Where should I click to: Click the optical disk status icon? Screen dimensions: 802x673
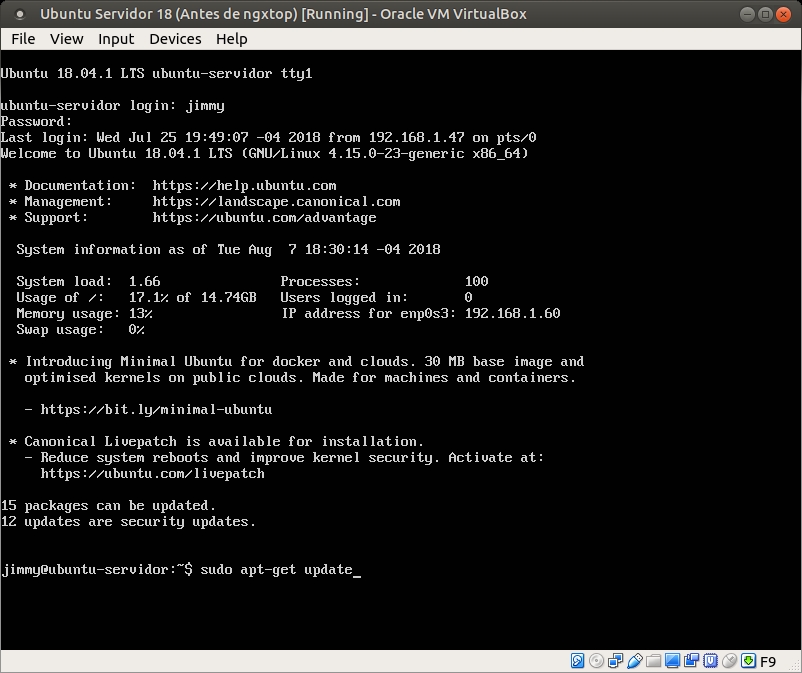pyautogui.click(x=596, y=661)
